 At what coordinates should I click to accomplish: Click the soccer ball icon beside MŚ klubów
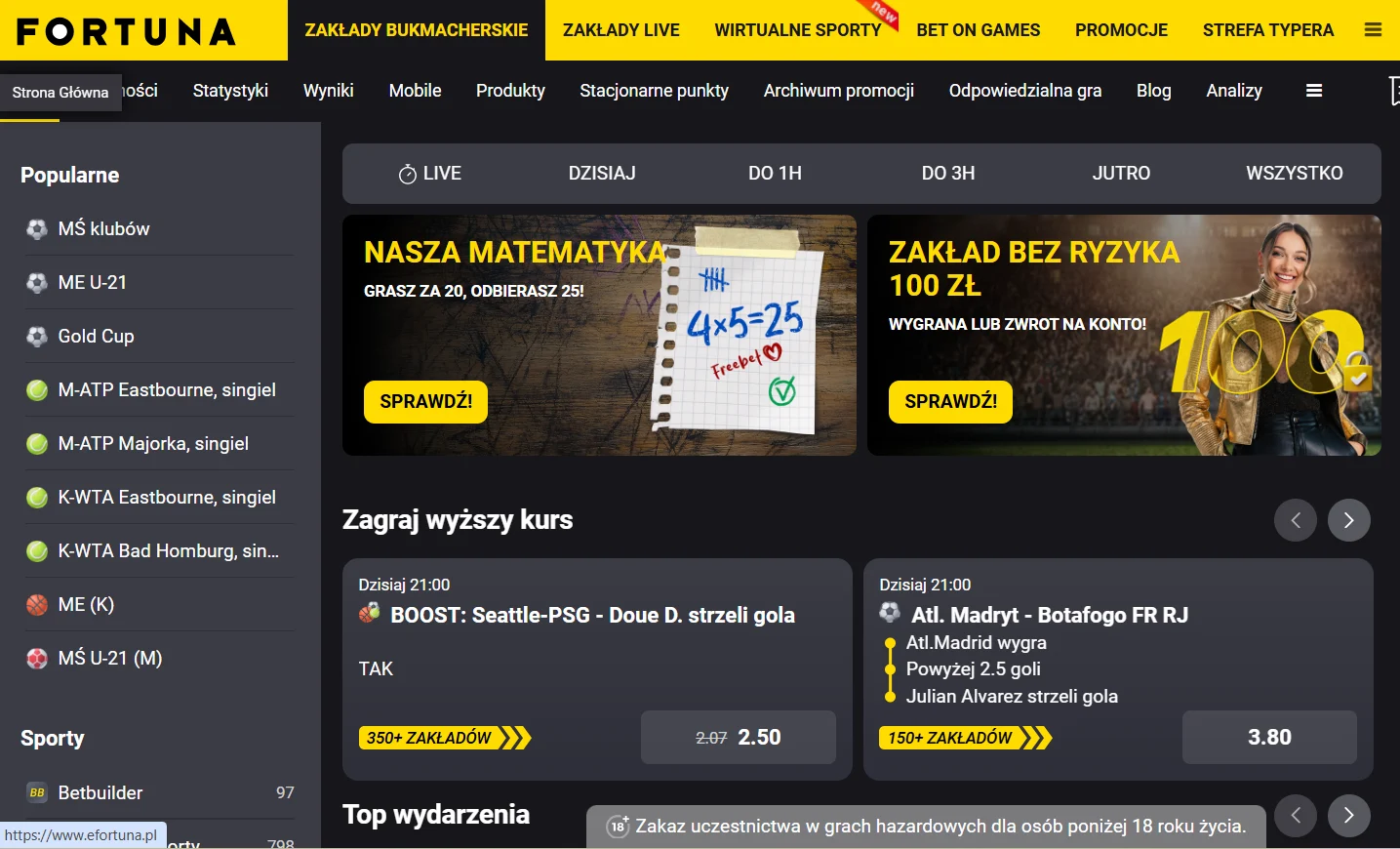pos(37,229)
